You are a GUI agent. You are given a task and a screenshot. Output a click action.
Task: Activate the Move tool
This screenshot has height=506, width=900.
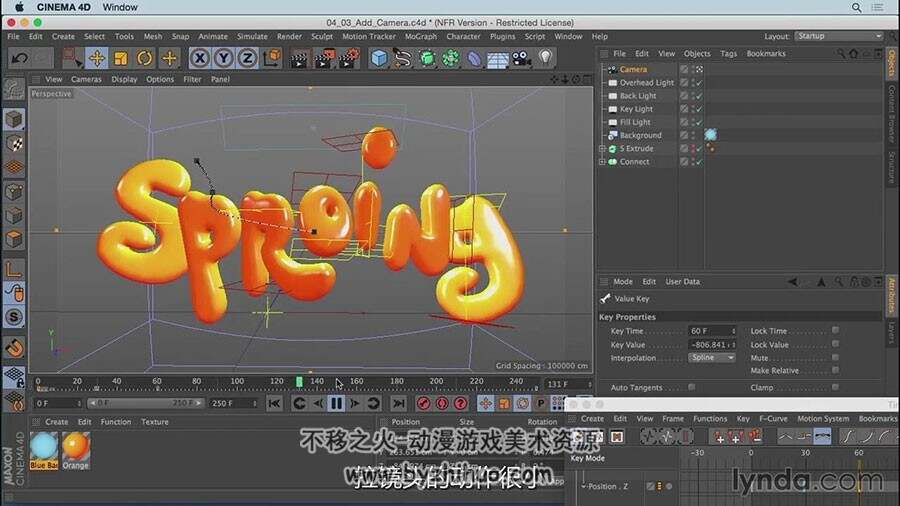(97, 58)
